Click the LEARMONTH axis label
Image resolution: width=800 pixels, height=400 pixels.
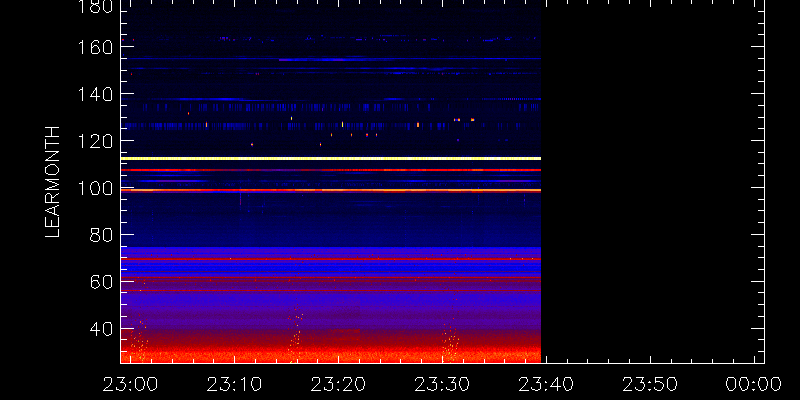click(x=53, y=182)
